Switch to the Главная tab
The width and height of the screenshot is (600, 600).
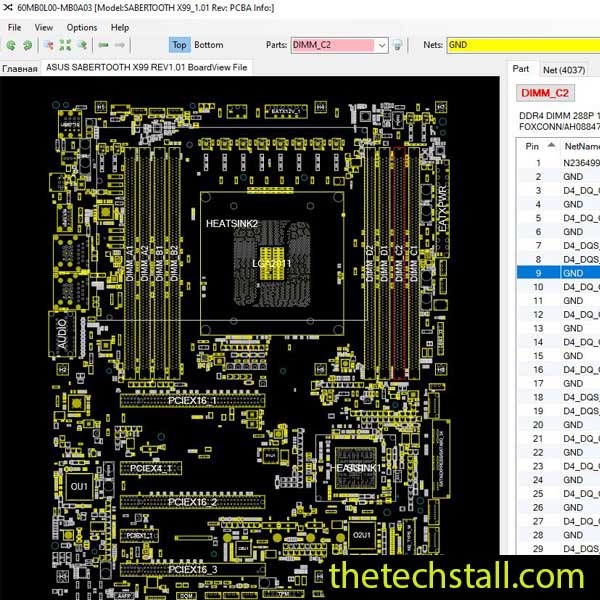[20, 68]
